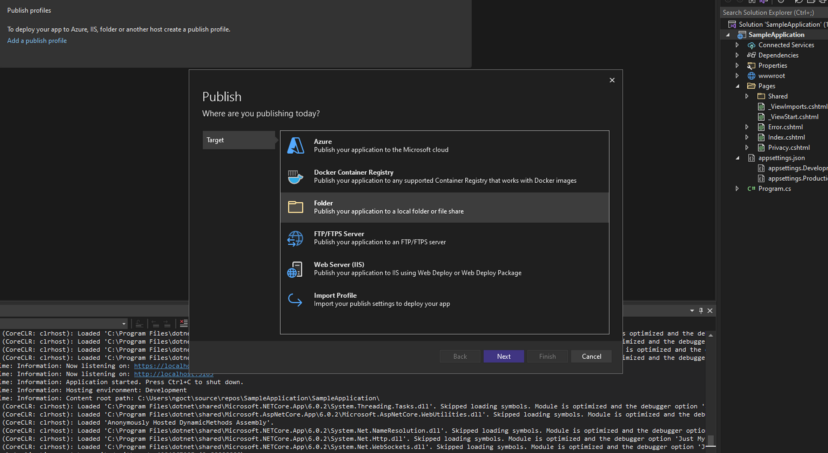The image size is (828, 453).
Task: Expand the Dependencies node
Action: [738, 55]
